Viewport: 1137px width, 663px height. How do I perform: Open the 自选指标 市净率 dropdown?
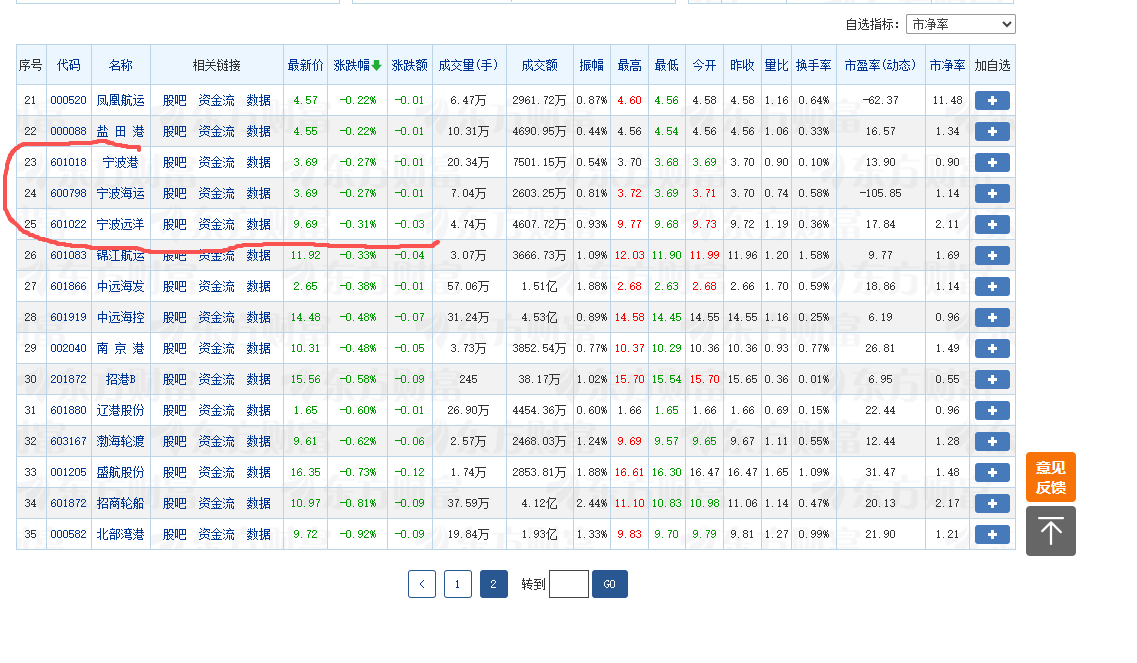click(x=960, y=25)
